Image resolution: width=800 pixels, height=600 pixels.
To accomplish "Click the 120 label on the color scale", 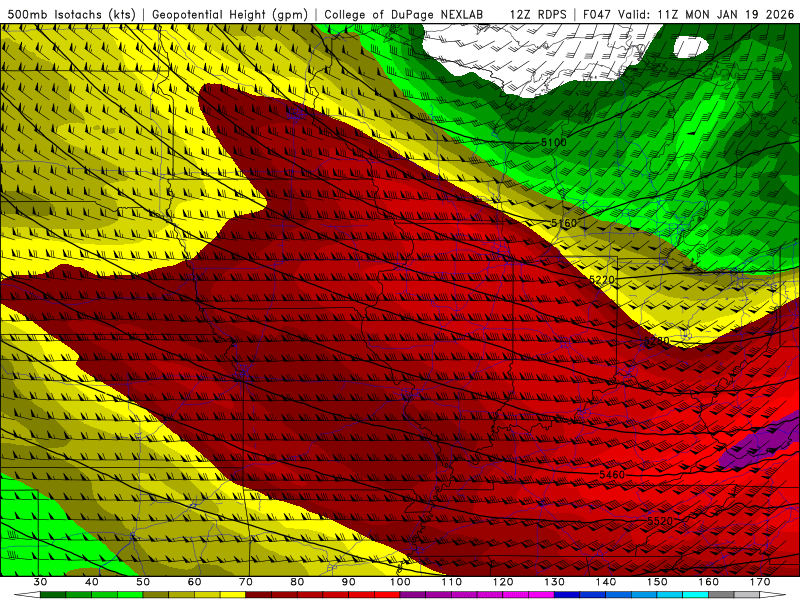I will click(503, 582).
